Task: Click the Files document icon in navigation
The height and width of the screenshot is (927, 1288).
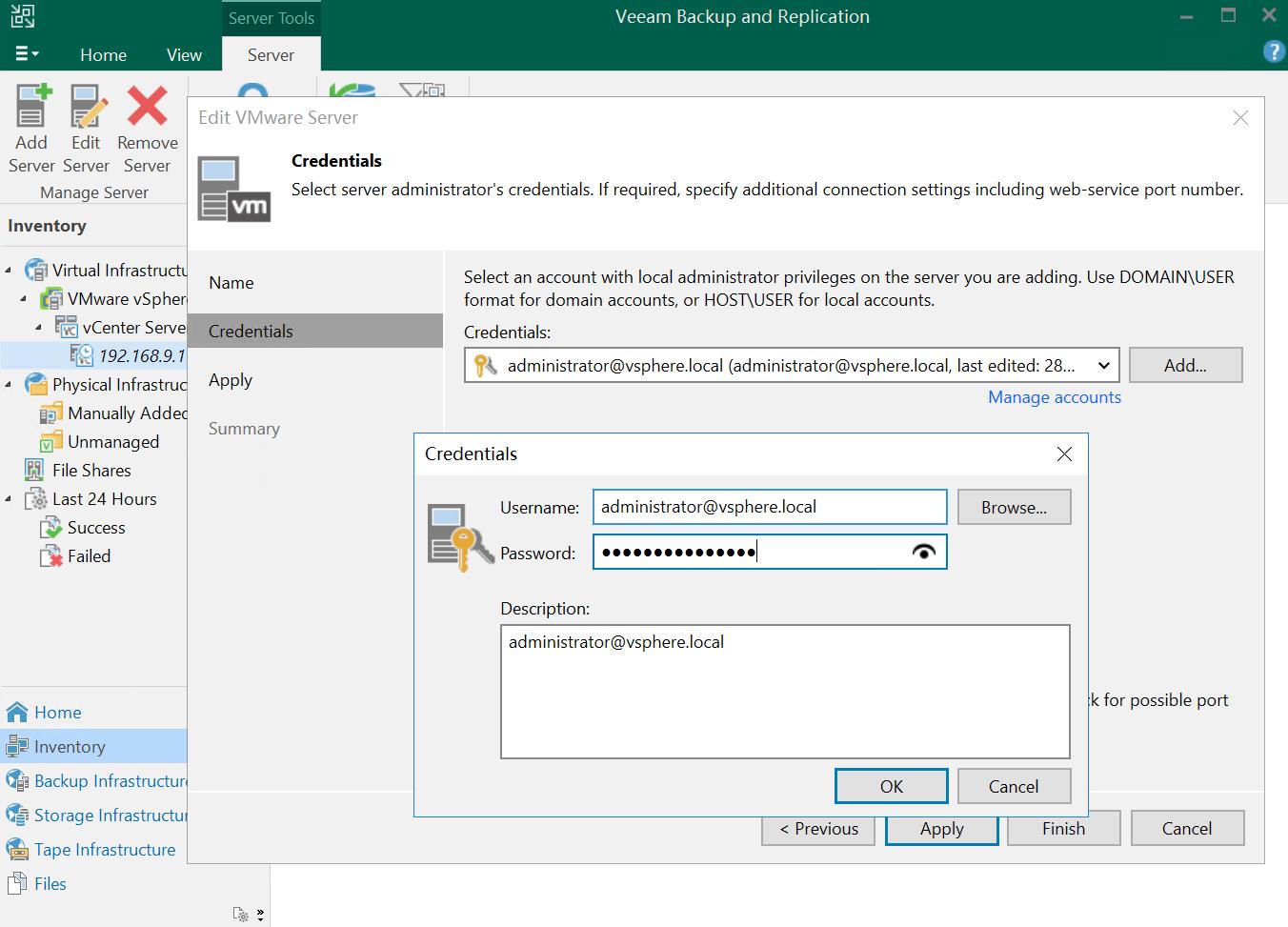Action: (x=15, y=883)
